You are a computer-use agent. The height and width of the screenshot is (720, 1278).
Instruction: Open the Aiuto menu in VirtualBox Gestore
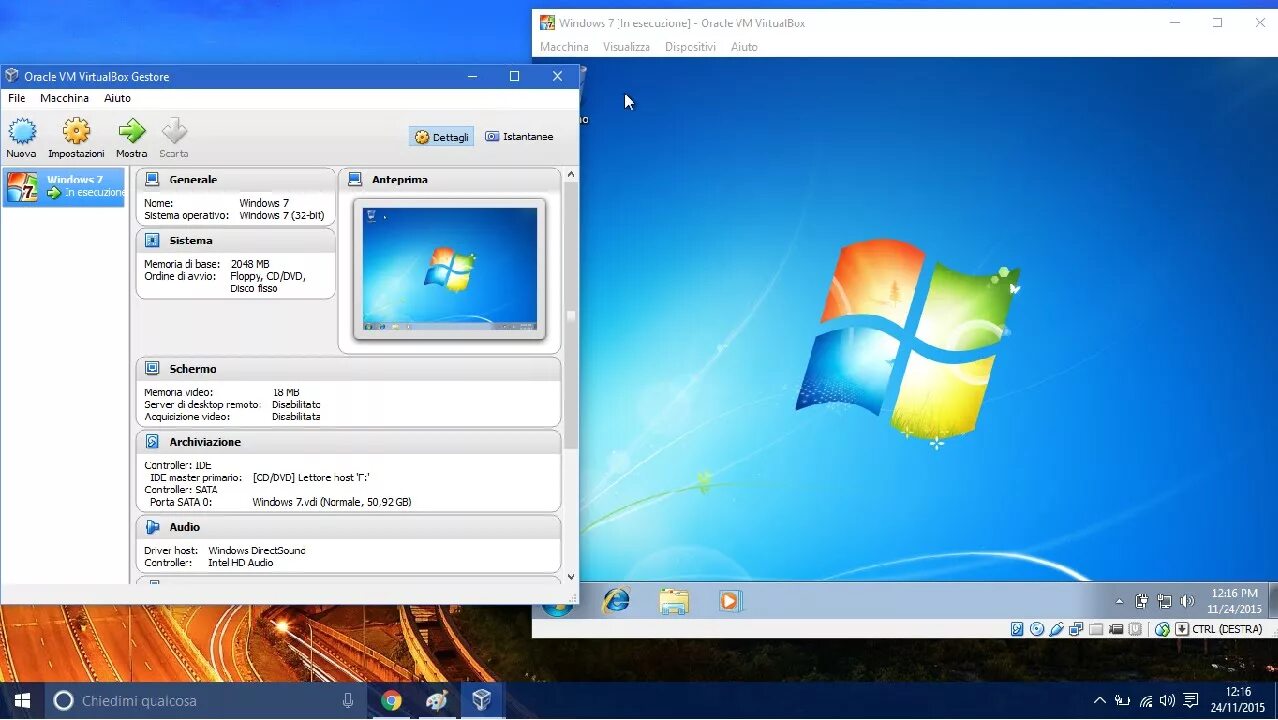pyautogui.click(x=117, y=98)
